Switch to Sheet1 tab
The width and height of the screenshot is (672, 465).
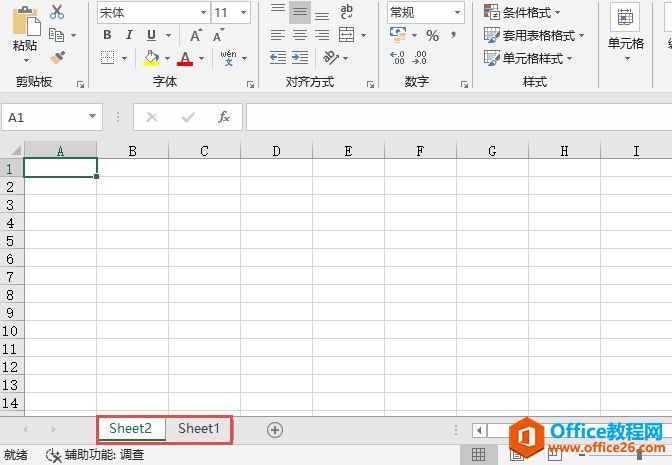pyautogui.click(x=199, y=428)
